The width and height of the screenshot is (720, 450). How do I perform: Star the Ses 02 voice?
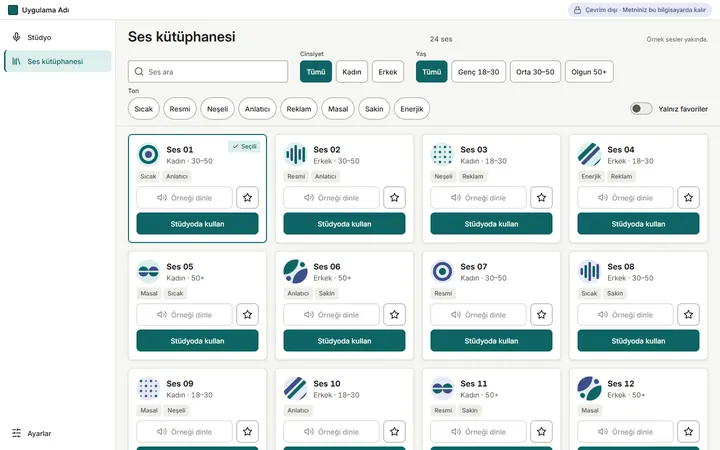coord(394,197)
